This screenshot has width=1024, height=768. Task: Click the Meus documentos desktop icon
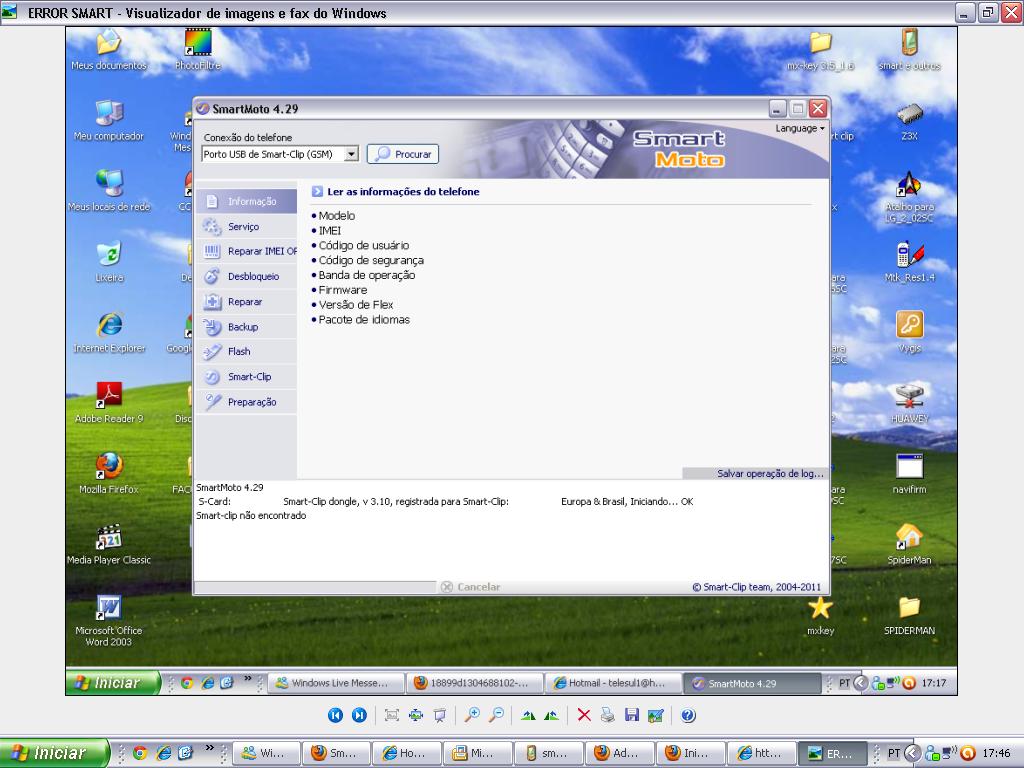pyautogui.click(x=108, y=50)
